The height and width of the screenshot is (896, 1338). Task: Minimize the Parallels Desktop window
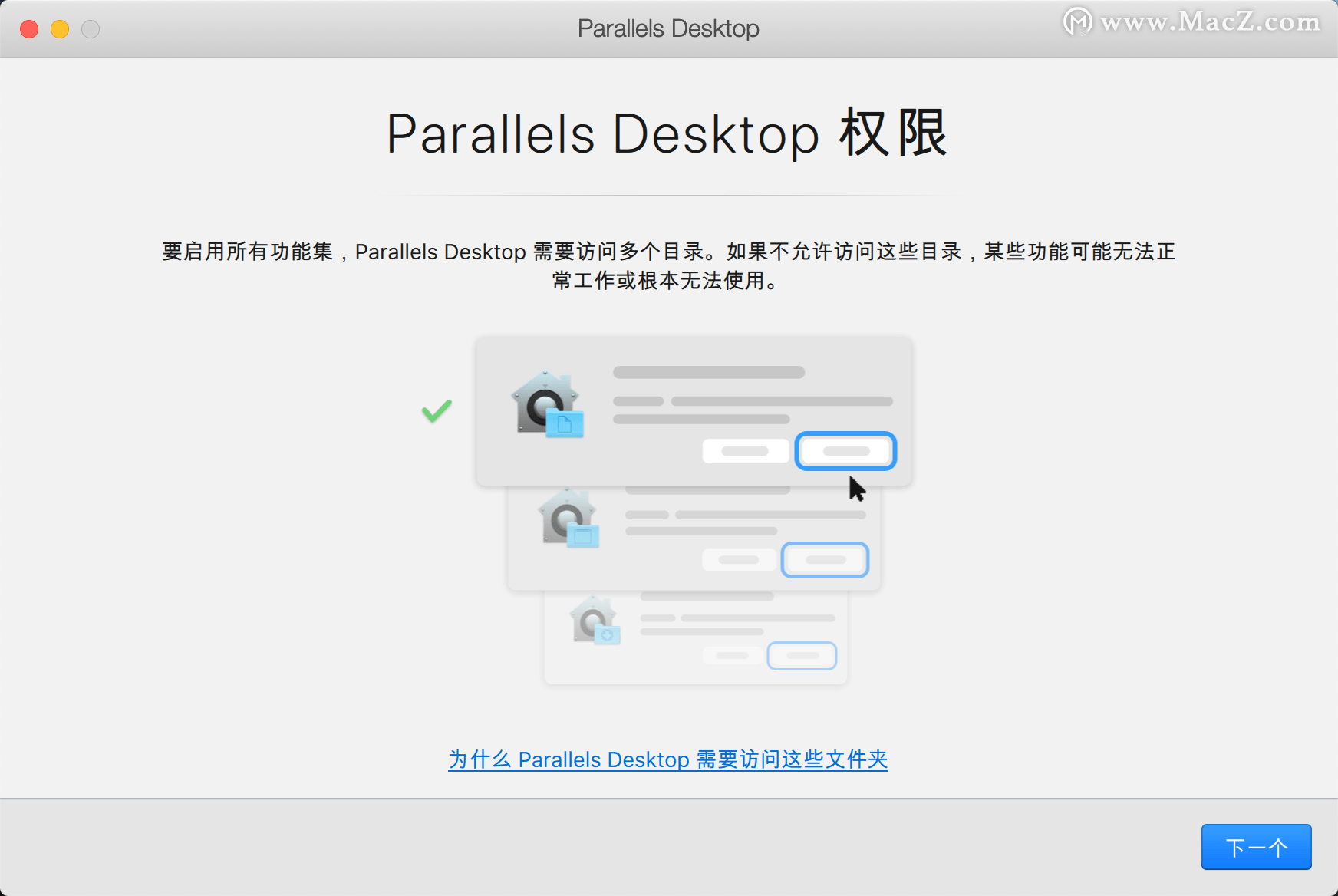60,29
